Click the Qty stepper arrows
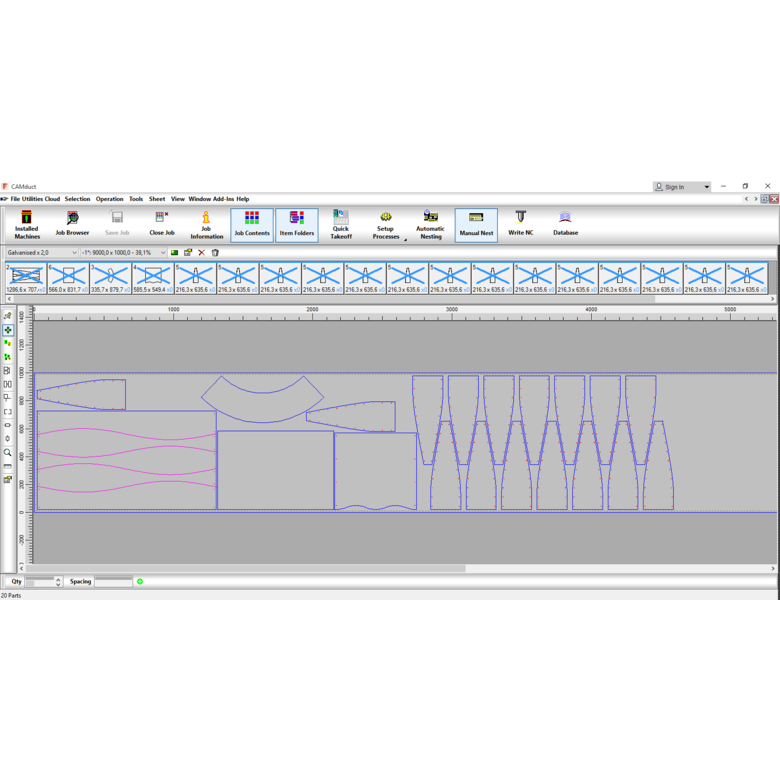 click(x=58, y=582)
